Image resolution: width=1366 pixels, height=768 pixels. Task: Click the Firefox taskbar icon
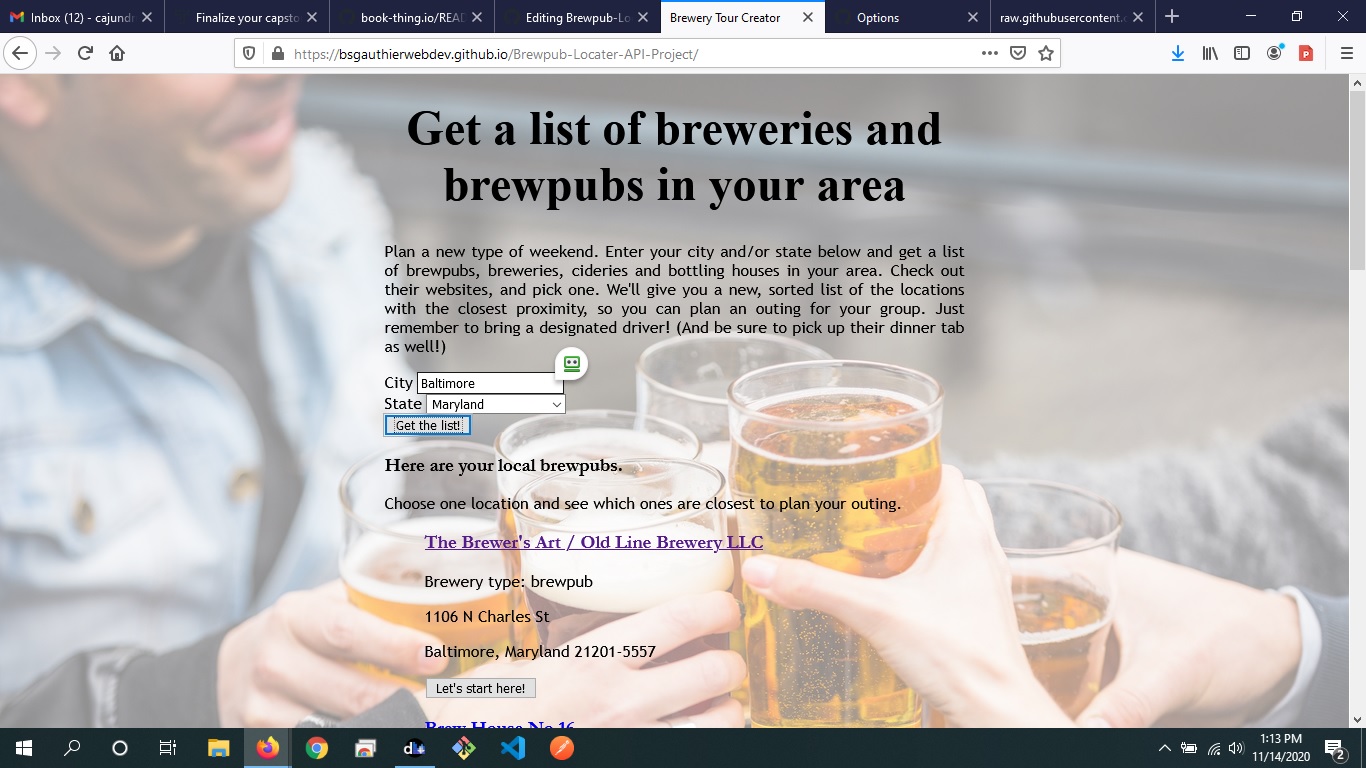pyautogui.click(x=268, y=748)
